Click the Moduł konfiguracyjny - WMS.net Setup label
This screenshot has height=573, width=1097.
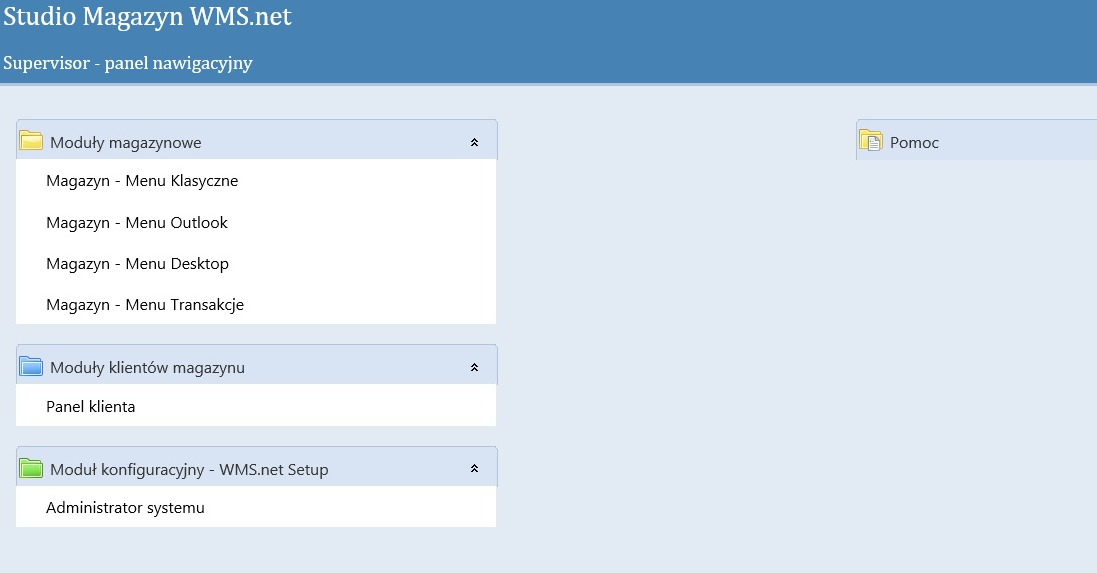[189, 469]
